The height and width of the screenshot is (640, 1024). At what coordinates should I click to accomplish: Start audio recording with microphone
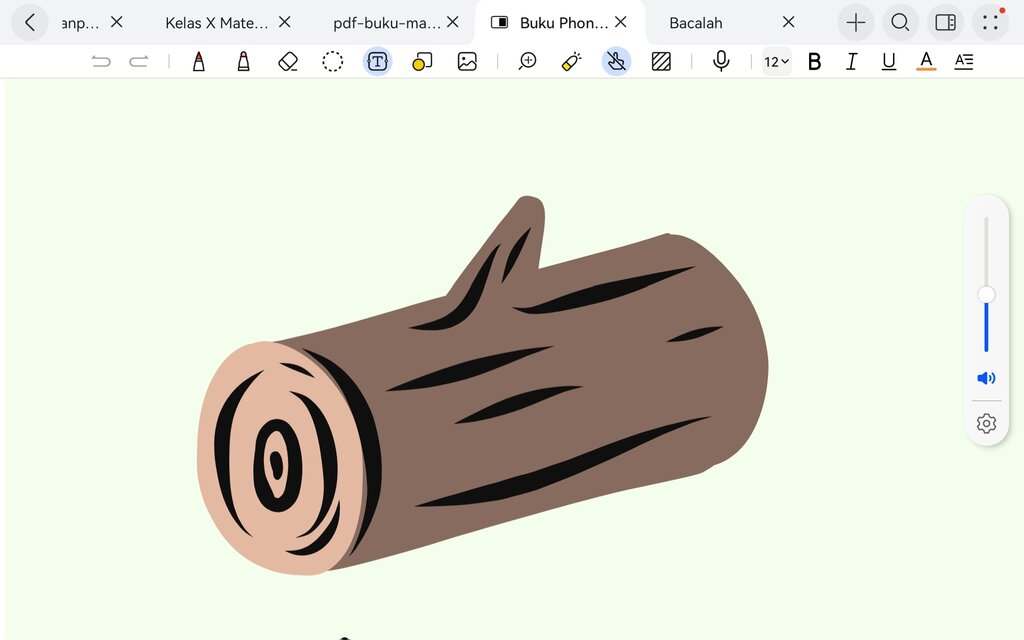pyautogui.click(x=721, y=61)
